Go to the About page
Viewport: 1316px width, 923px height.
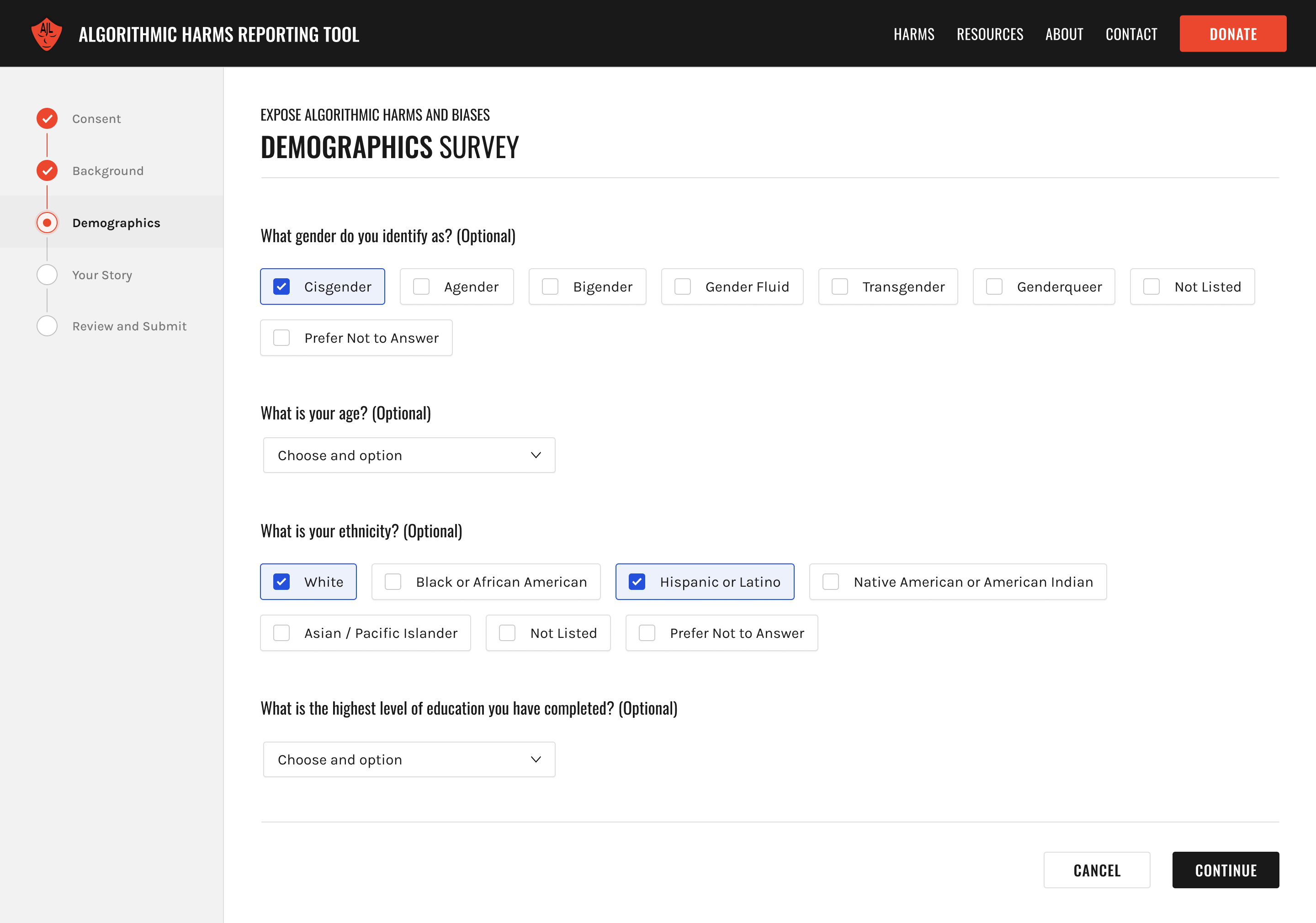coord(1064,34)
